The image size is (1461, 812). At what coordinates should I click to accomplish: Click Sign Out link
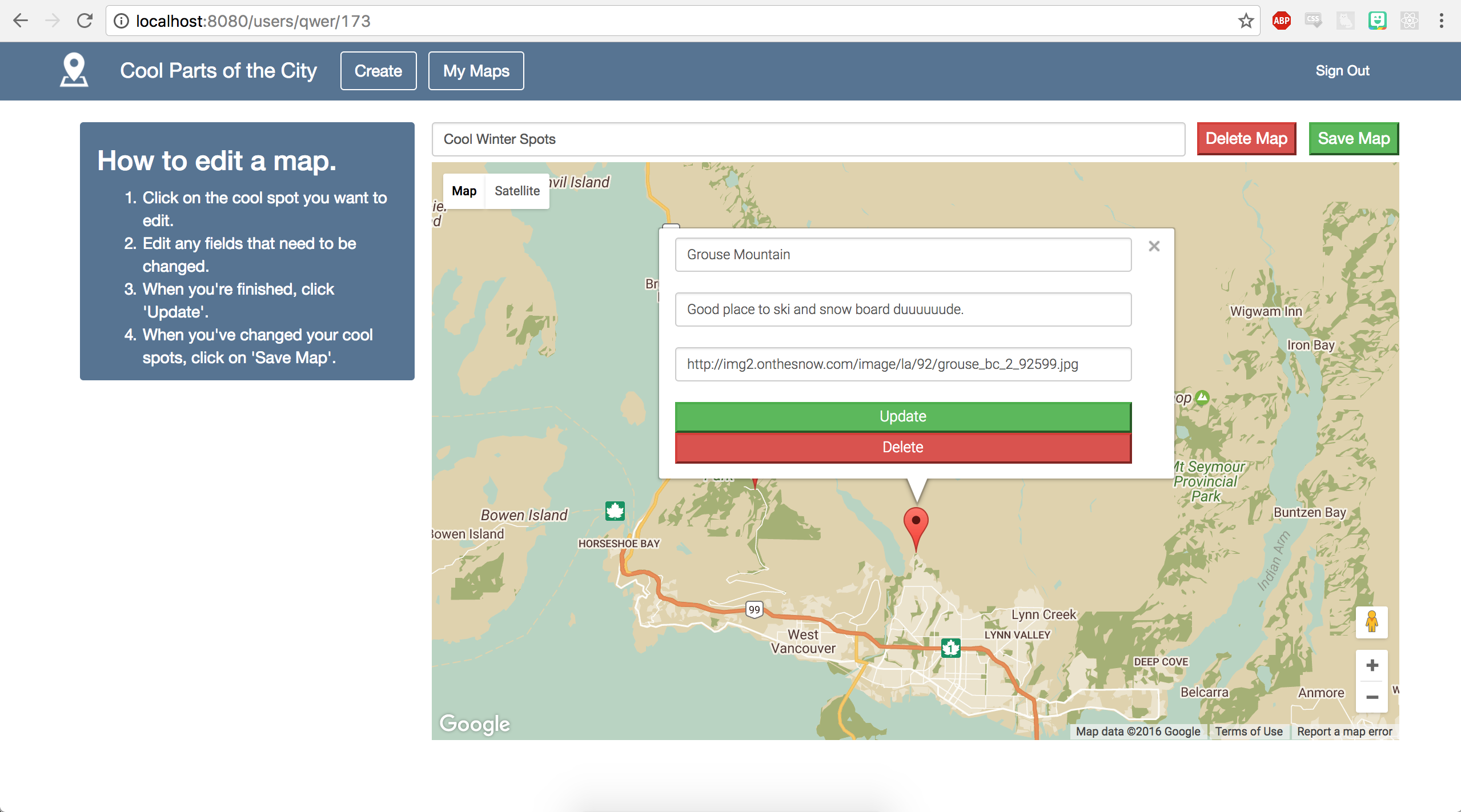click(1342, 71)
